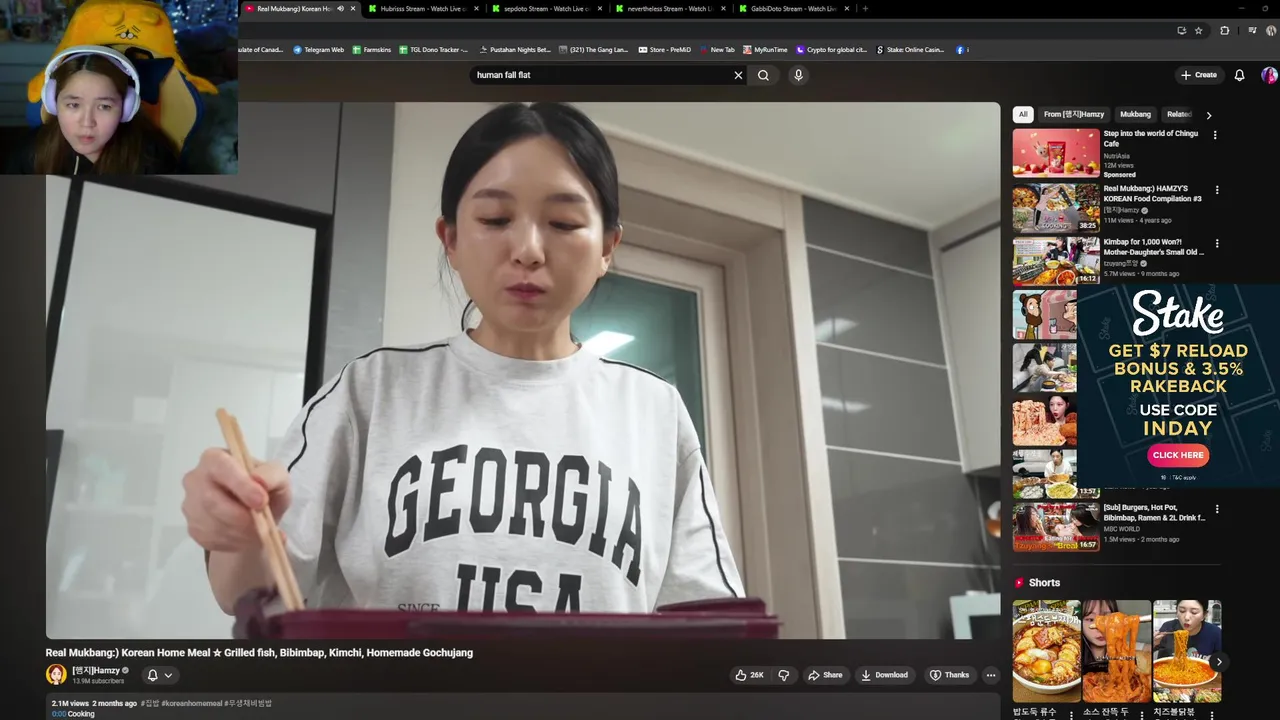Mute audio on Real Mukbang tab
Screen dimensions: 1280x720
341,9
